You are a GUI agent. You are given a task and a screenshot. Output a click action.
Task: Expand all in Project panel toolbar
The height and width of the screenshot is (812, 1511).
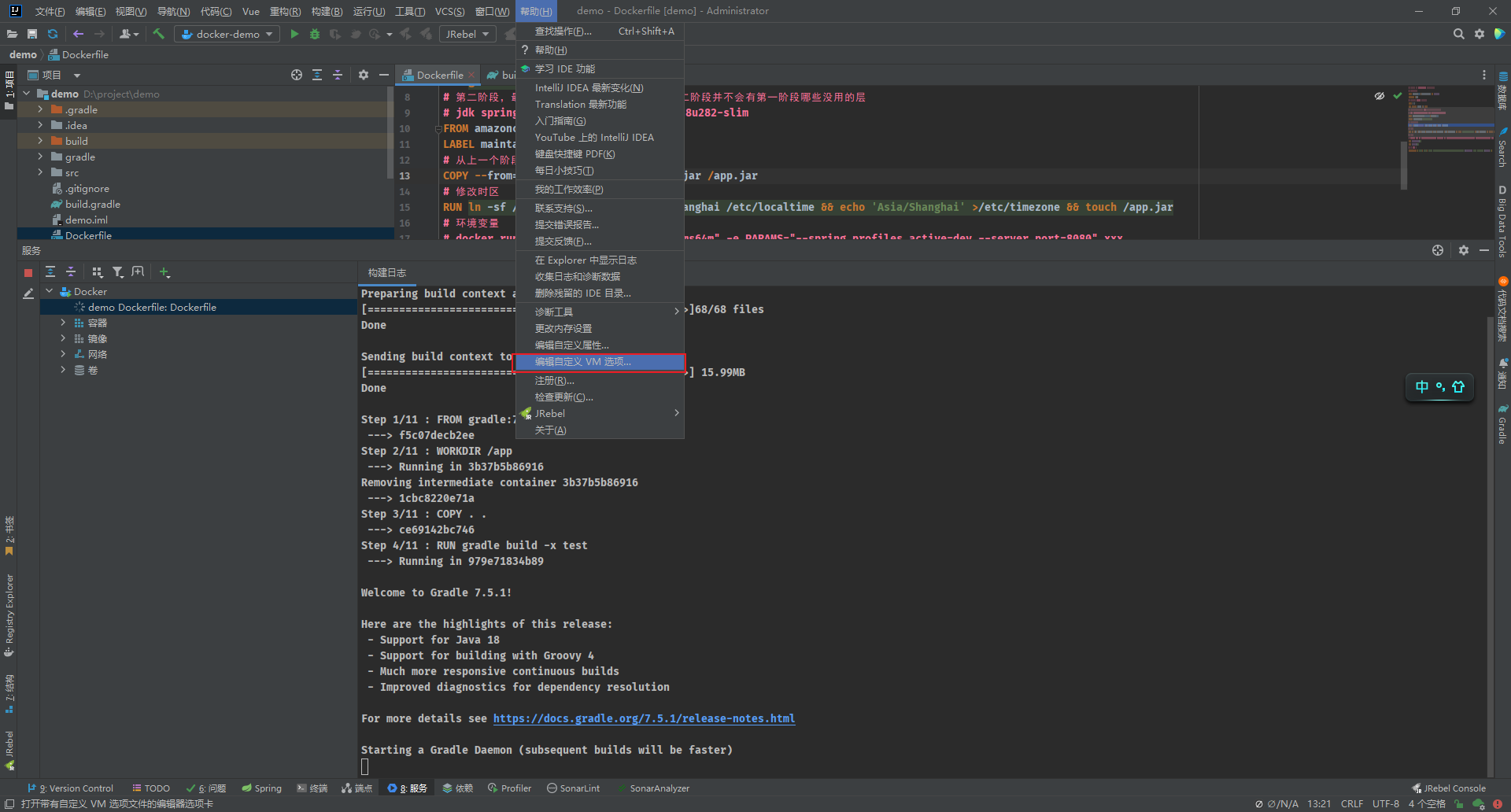pyautogui.click(x=317, y=75)
